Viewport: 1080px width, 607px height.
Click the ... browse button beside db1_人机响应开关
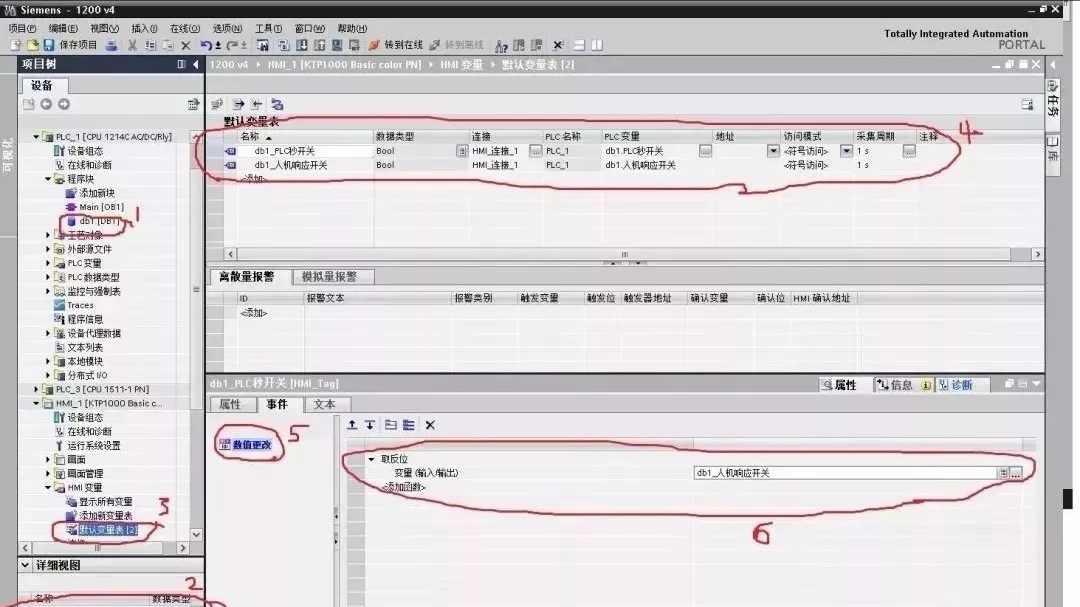tap(1016, 471)
